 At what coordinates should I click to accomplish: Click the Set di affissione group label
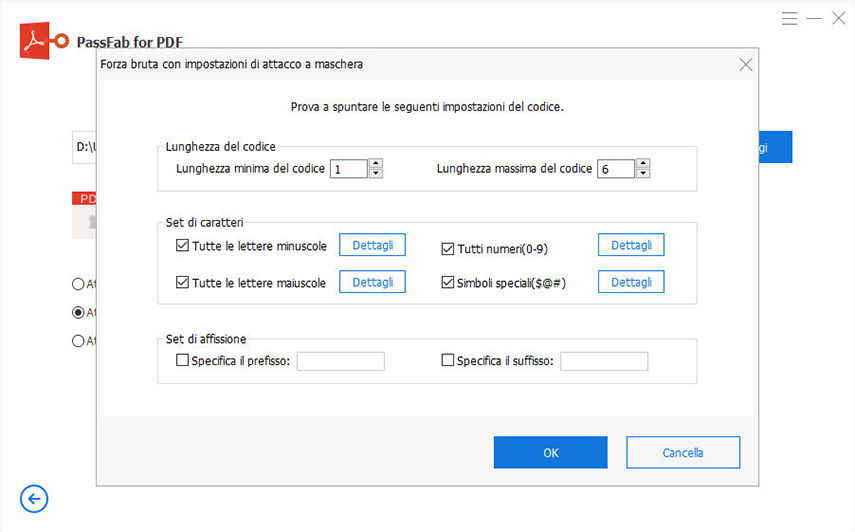pos(206,339)
